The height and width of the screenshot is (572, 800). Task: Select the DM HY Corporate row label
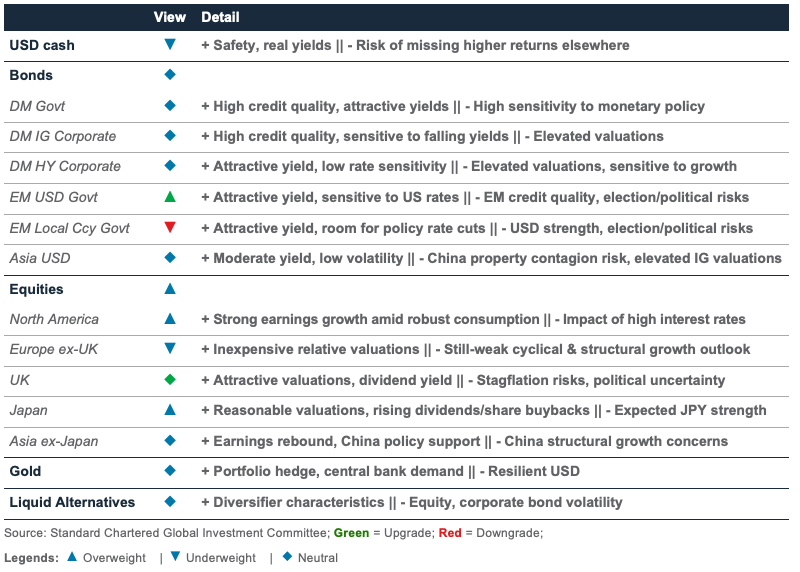tap(65, 167)
